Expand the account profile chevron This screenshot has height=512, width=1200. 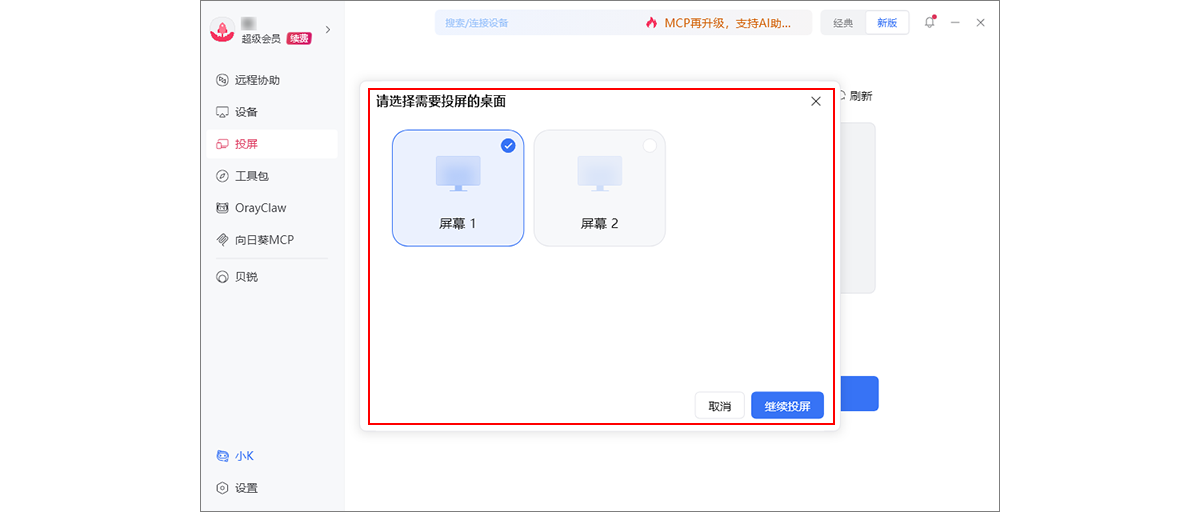(328, 30)
